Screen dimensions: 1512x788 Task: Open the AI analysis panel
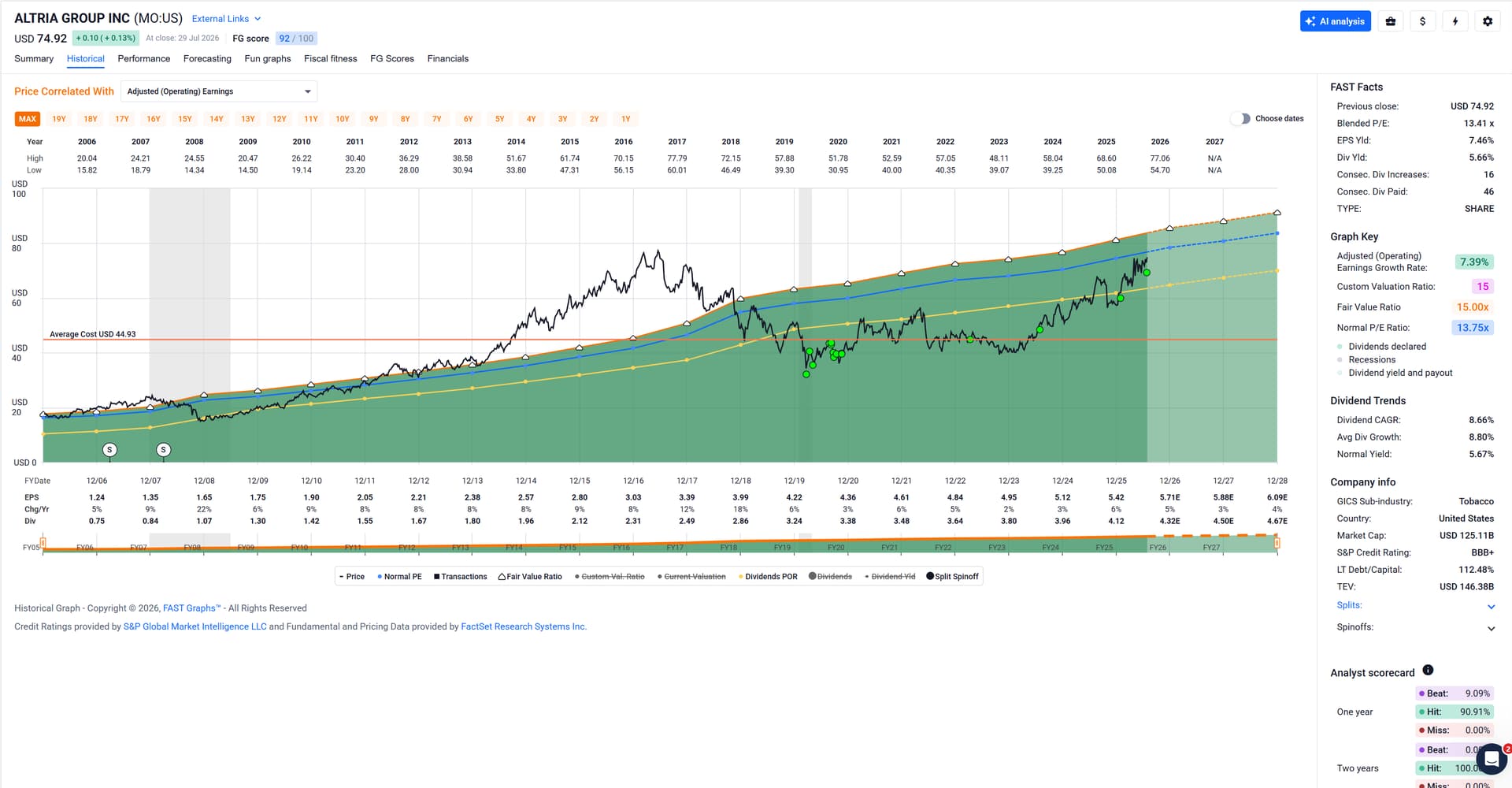click(x=1335, y=21)
